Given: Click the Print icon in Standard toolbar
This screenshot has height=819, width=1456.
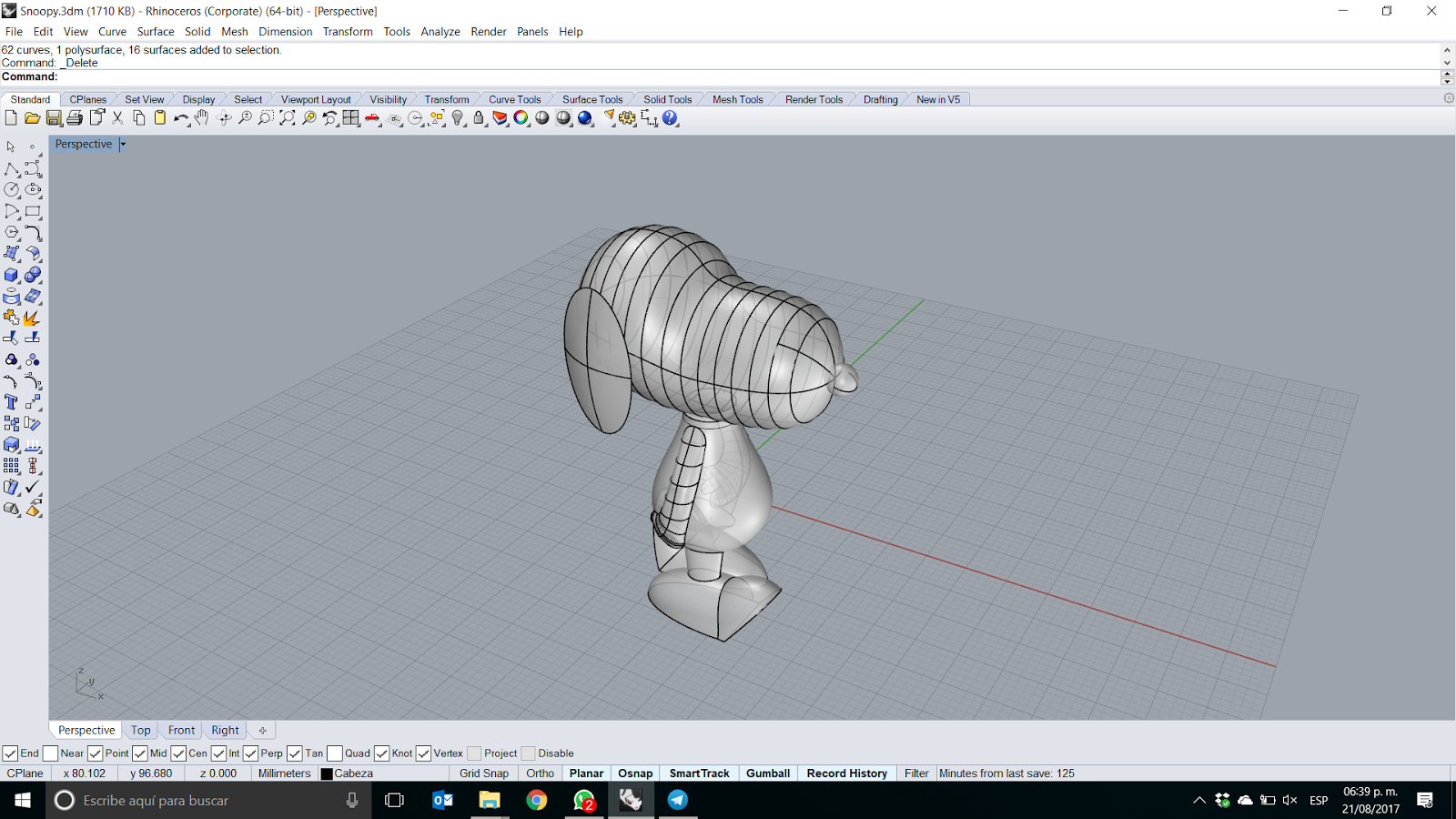Looking at the screenshot, I should click(75, 118).
